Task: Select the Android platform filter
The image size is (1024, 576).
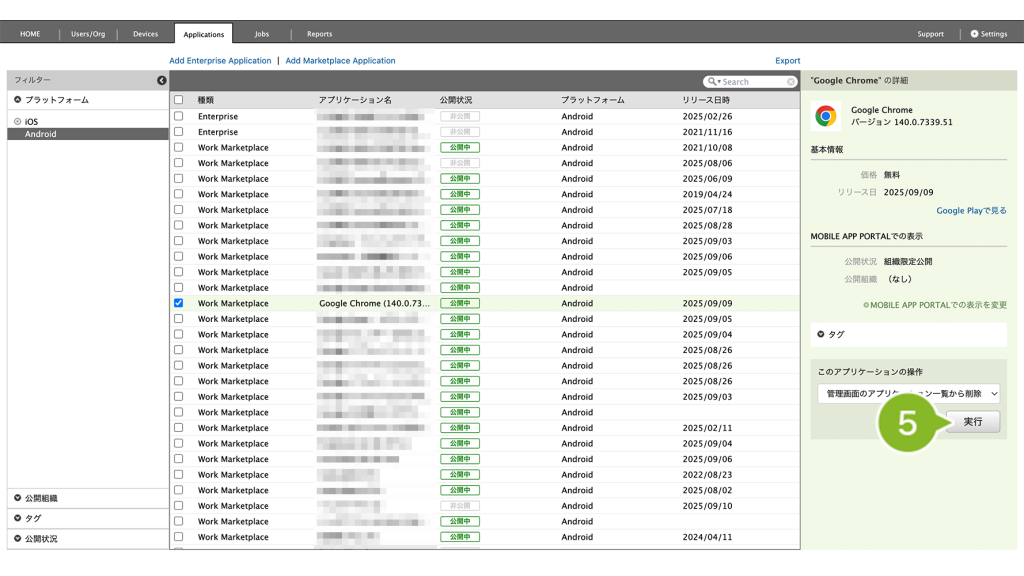Action: (41, 134)
